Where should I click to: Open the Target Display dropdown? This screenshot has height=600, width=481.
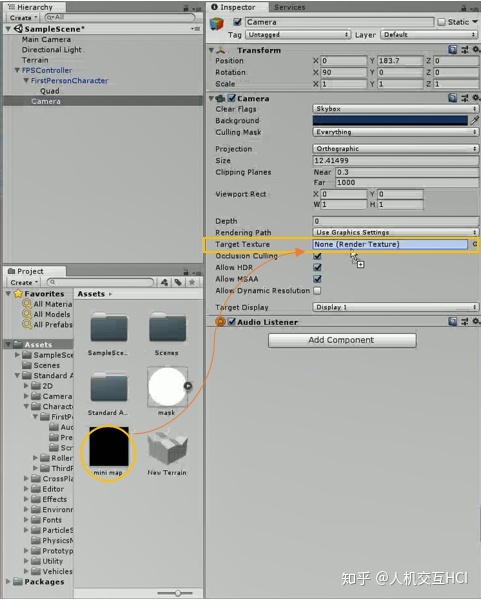click(396, 307)
